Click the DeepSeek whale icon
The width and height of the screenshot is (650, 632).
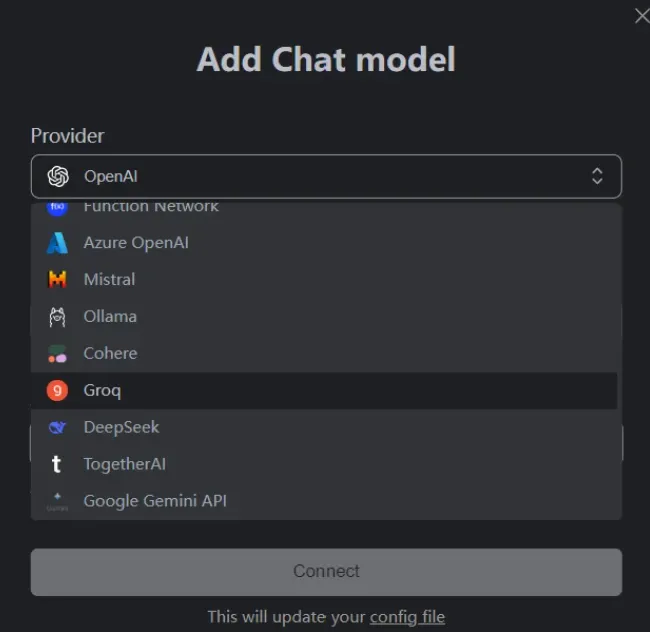(57, 427)
